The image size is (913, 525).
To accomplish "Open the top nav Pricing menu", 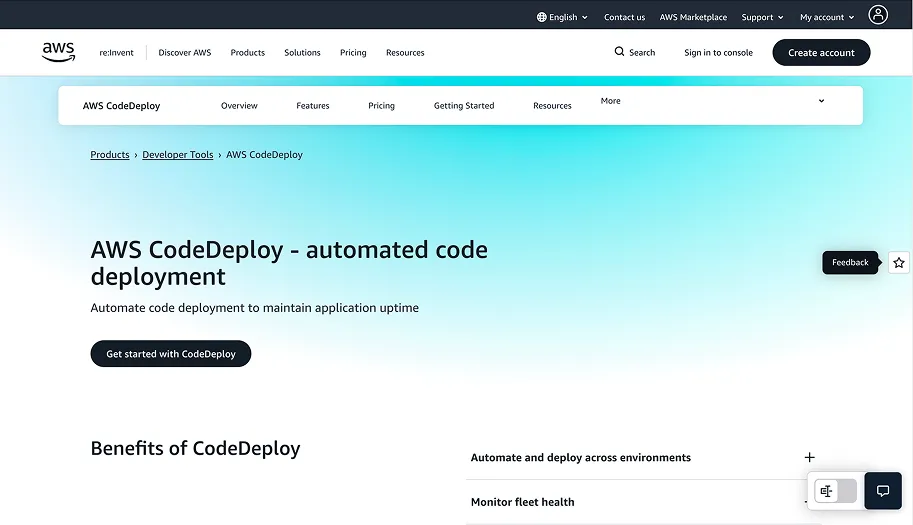I will [x=353, y=52].
